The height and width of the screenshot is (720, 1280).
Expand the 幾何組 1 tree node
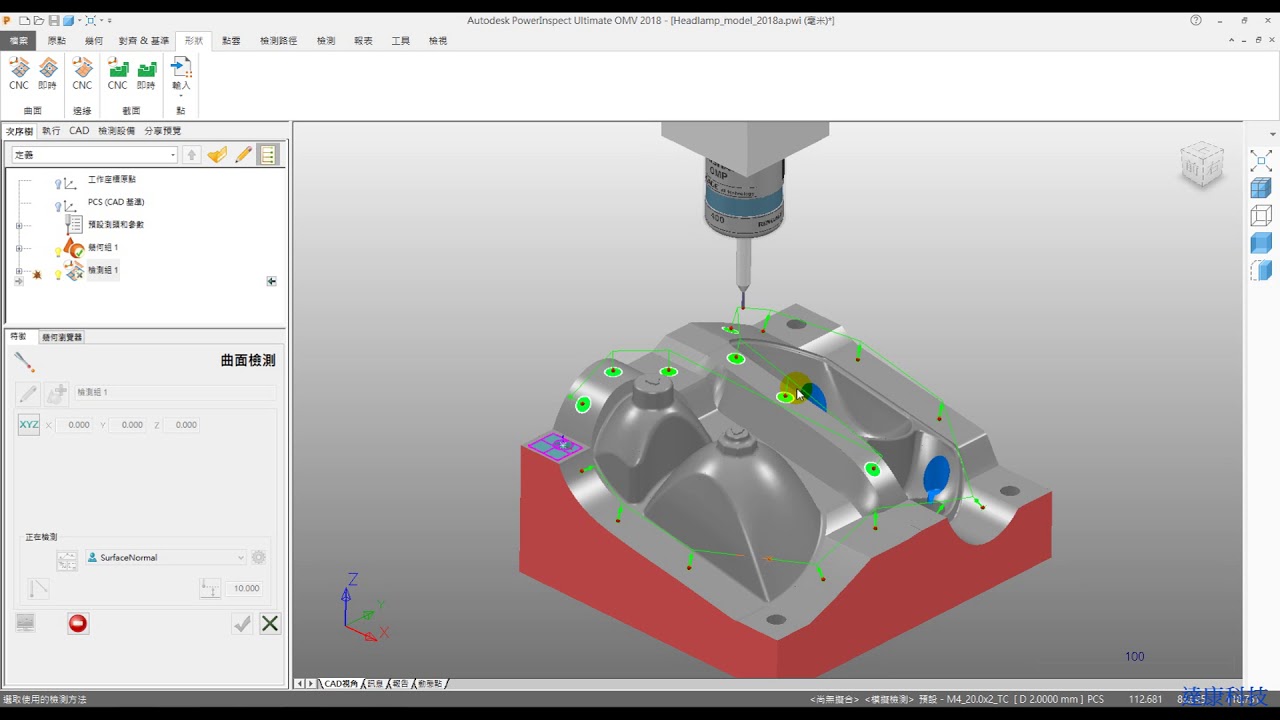coord(19,248)
